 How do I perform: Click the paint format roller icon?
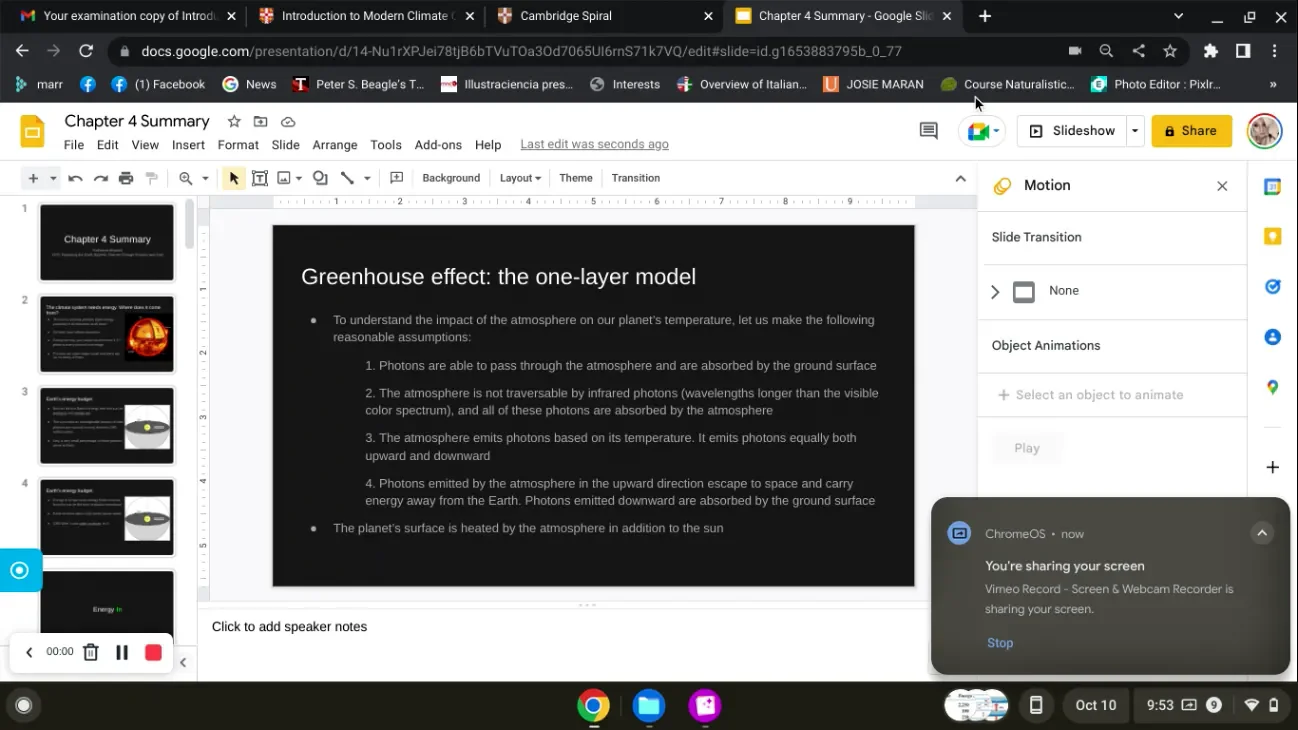click(x=152, y=178)
